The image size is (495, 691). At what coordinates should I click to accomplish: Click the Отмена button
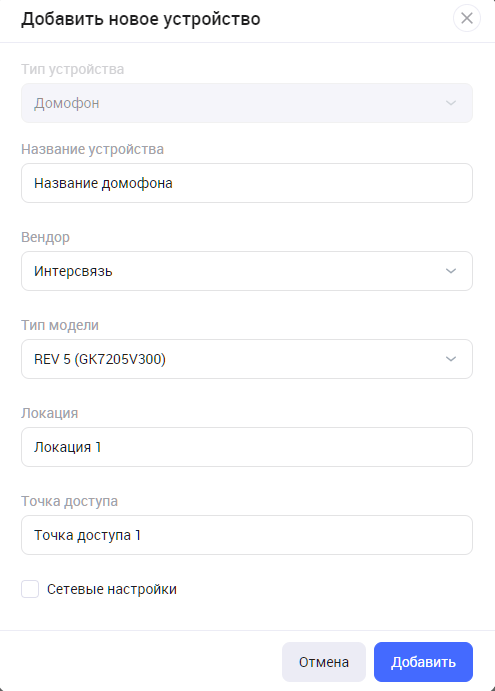click(324, 662)
